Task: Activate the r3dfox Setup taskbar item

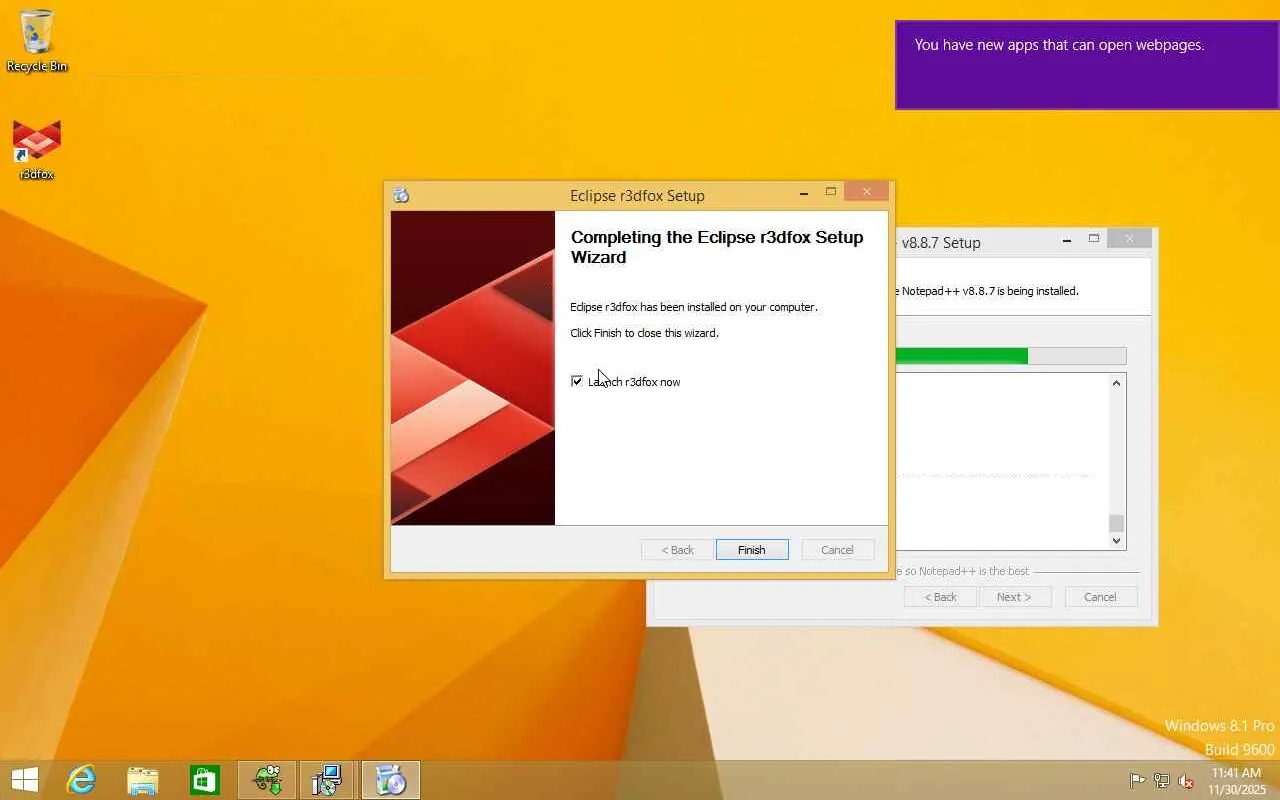Action: [390, 780]
